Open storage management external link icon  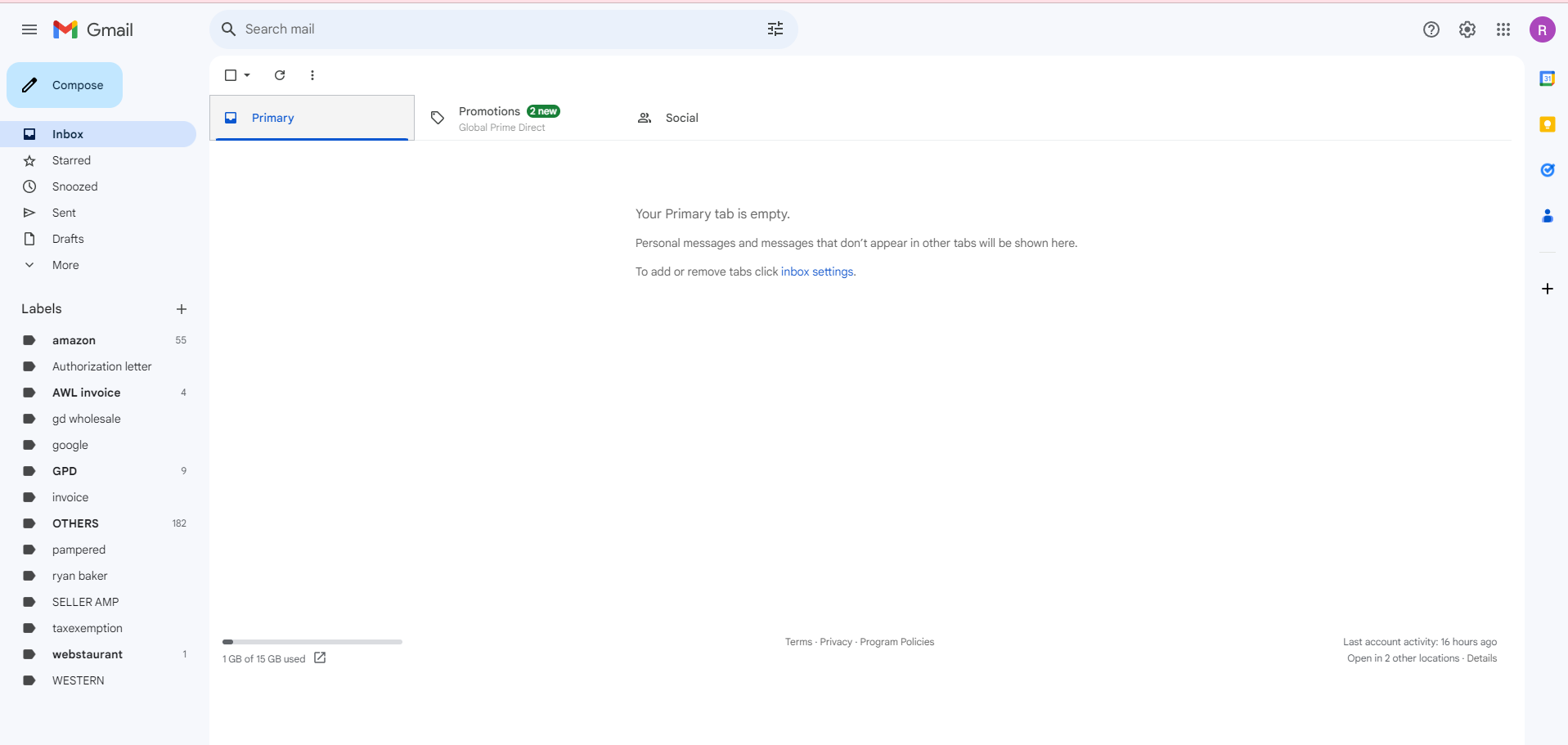click(x=320, y=657)
